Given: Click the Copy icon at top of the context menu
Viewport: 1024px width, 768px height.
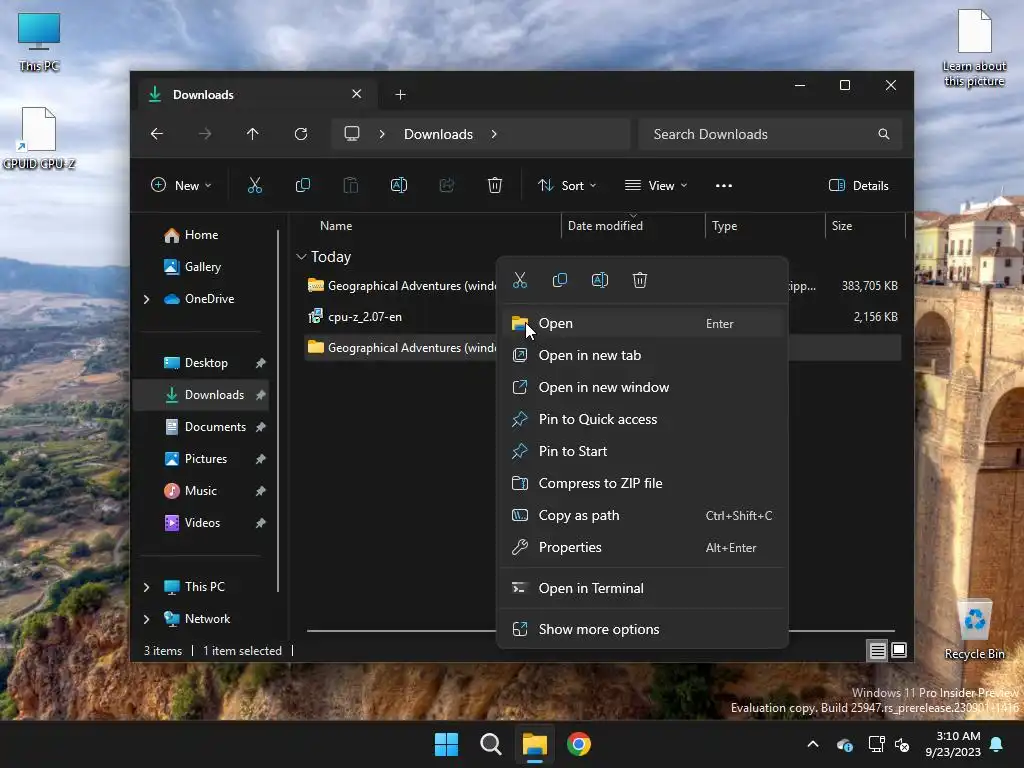Looking at the screenshot, I should [x=560, y=280].
